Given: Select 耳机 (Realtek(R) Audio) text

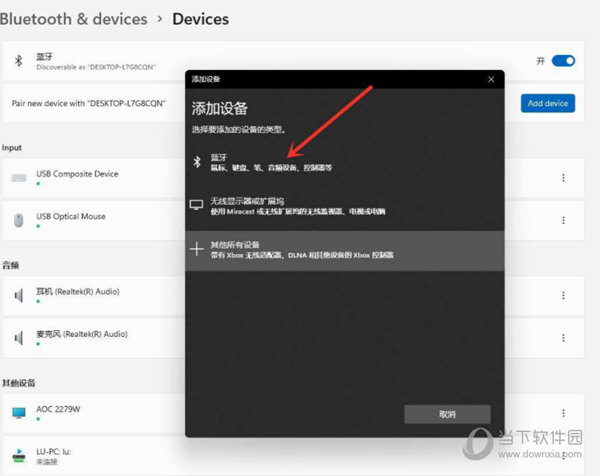Looking at the screenshot, I should coord(78,292).
